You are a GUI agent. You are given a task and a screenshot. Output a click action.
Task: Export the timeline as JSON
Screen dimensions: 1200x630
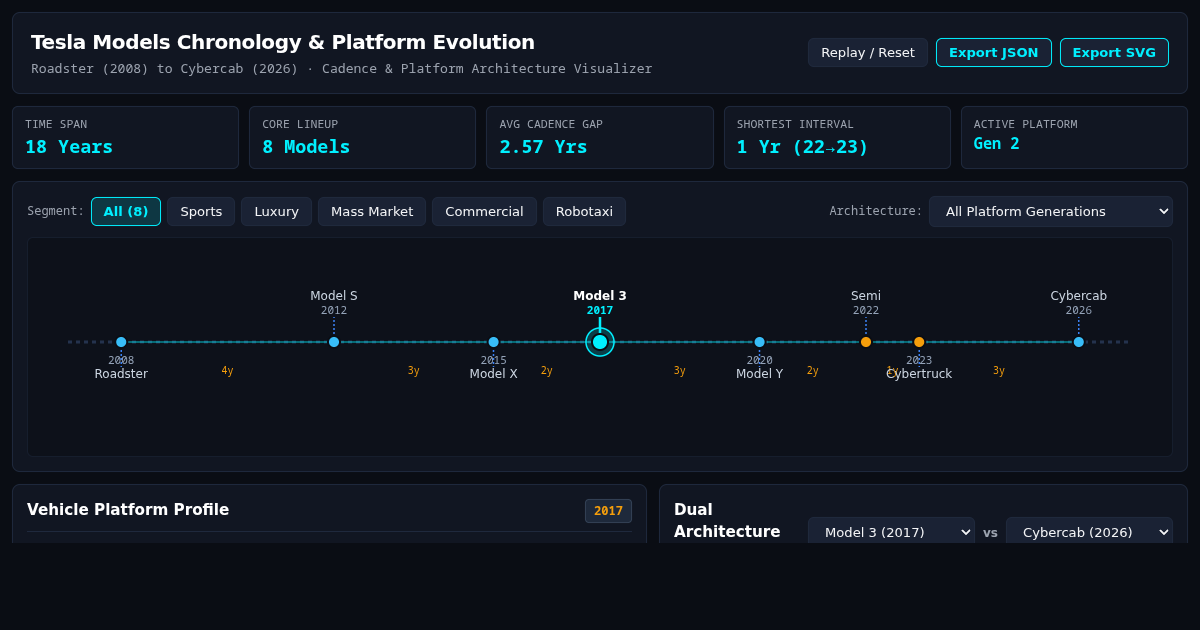point(993,53)
